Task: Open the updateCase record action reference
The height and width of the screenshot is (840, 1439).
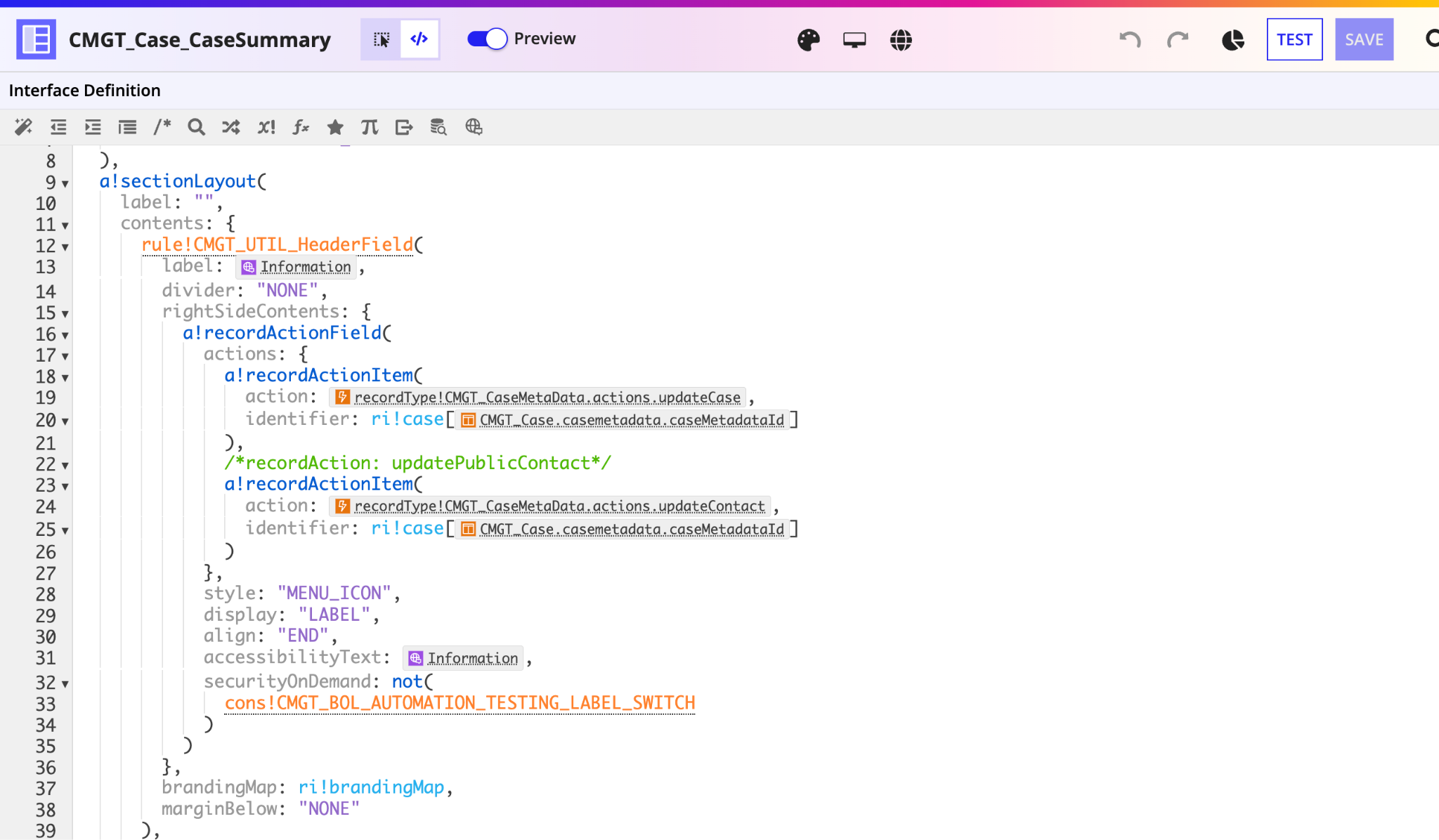Action: point(538,398)
